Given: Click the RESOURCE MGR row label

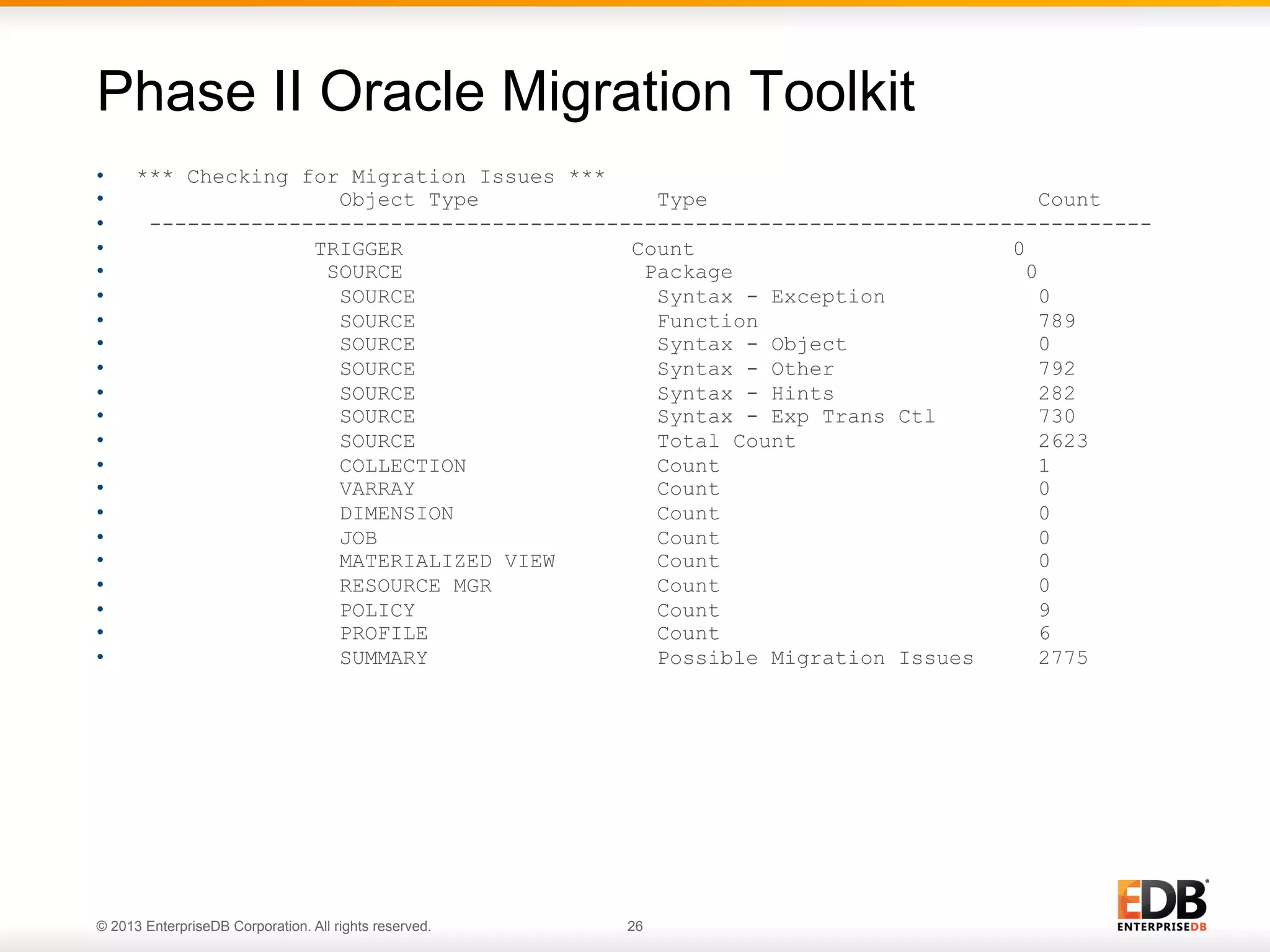Looking at the screenshot, I should pyautogui.click(x=415, y=586).
